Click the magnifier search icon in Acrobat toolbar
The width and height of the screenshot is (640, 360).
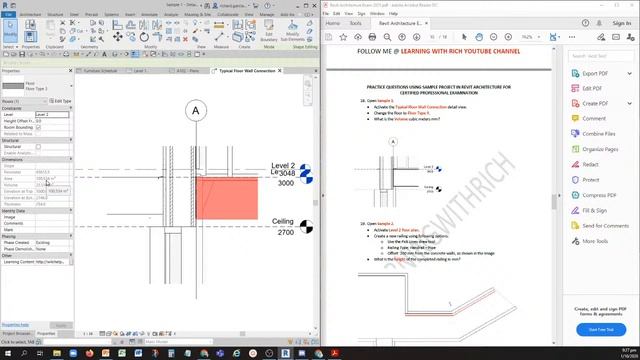[x=387, y=37]
